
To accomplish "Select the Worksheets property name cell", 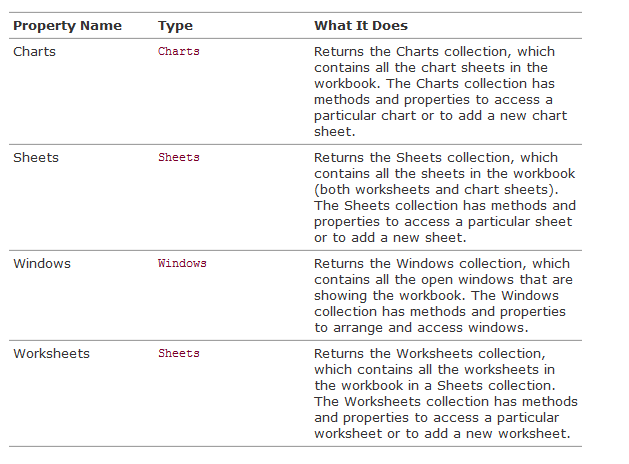I will 52,353.
